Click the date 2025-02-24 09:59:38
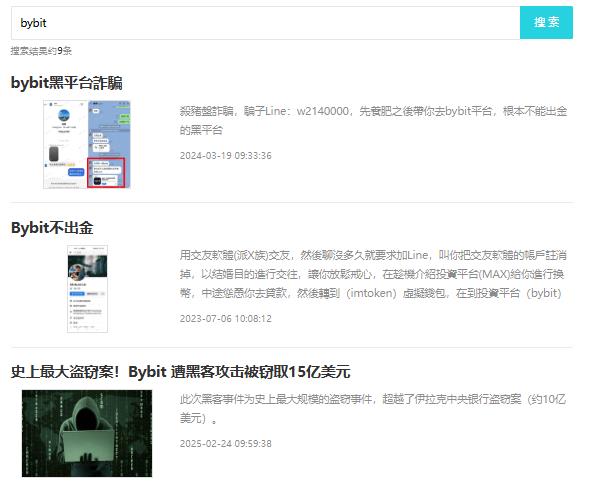 tap(225, 443)
